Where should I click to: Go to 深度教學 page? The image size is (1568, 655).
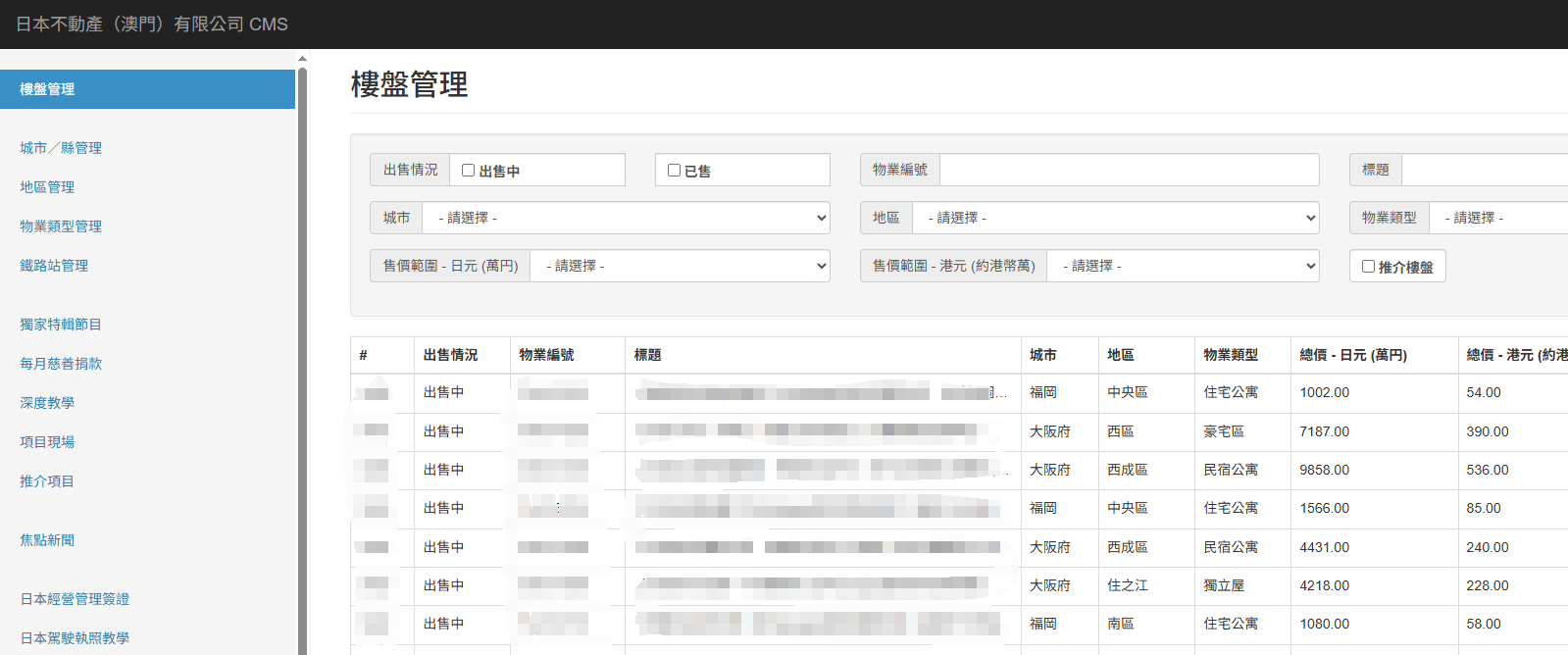[x=47, y=403]
